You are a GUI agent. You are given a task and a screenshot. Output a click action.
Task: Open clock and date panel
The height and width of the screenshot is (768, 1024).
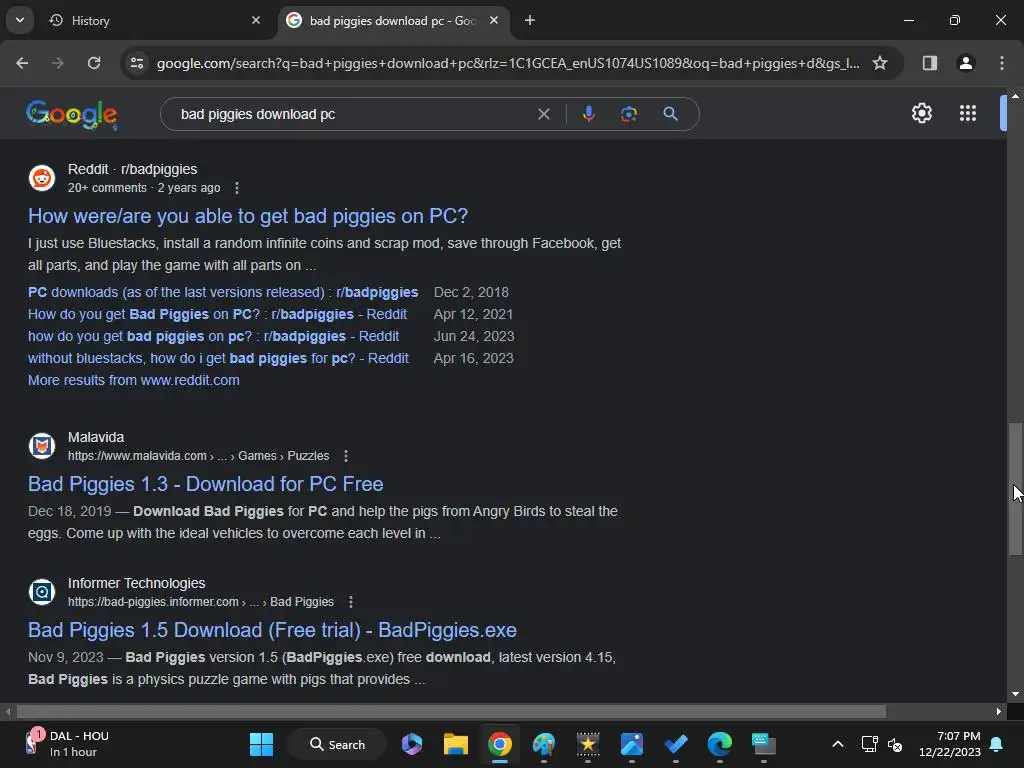[x=950, y=744]
